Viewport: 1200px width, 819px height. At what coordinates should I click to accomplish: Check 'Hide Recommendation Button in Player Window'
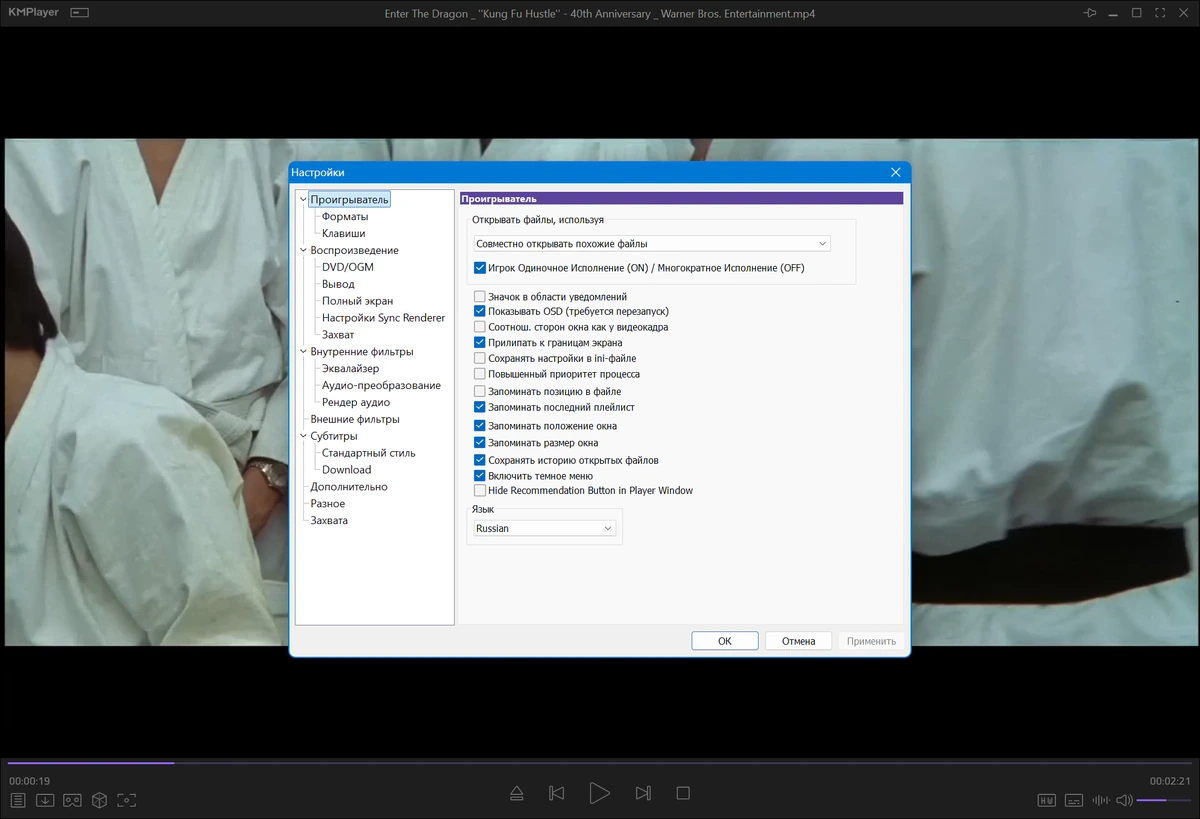480,491
